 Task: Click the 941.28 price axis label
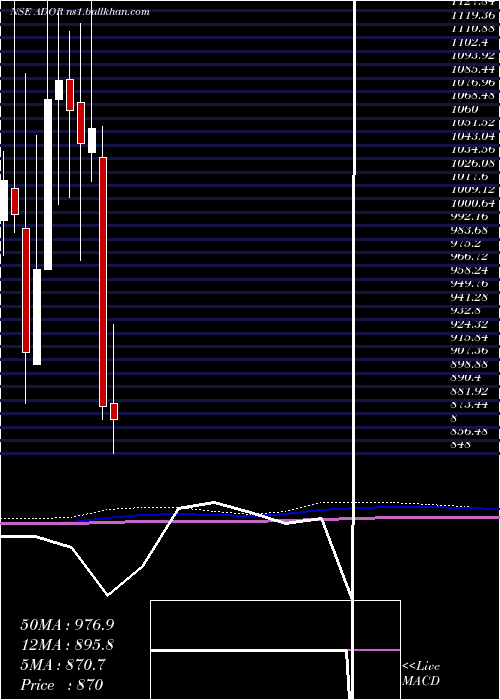click(469, 297)
